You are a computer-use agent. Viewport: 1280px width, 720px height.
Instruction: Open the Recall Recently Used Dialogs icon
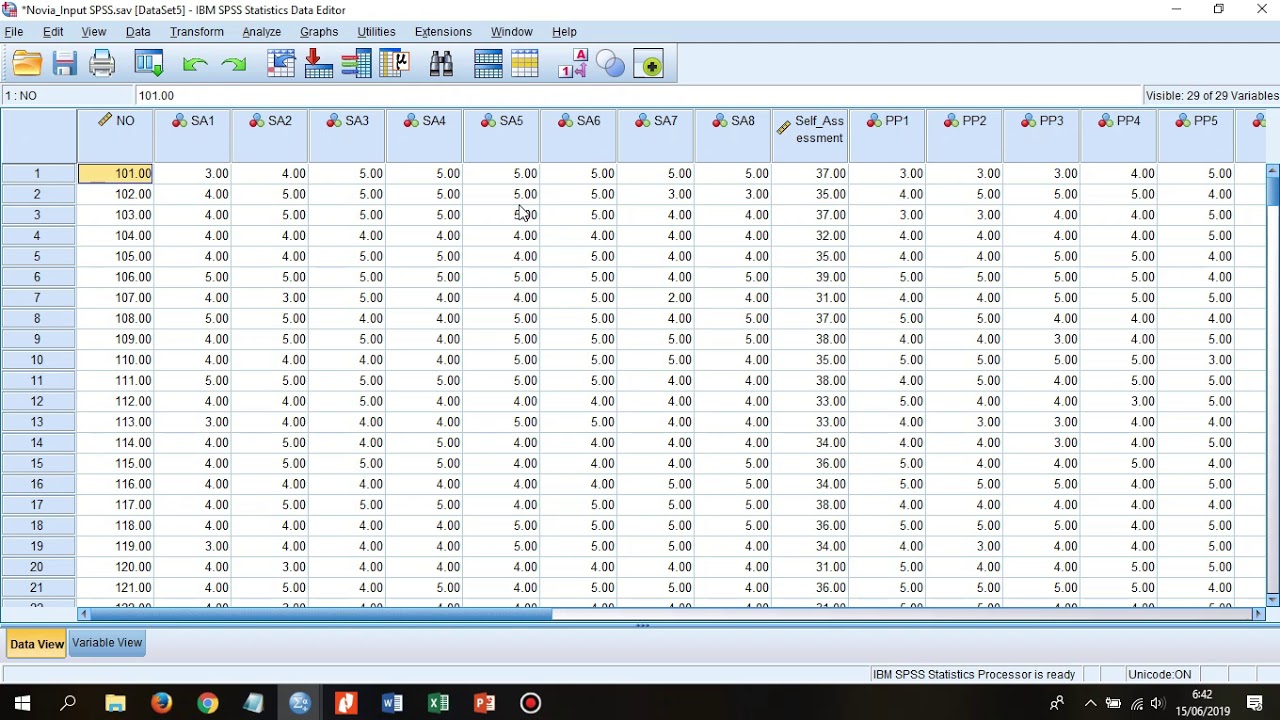[149, 64]
